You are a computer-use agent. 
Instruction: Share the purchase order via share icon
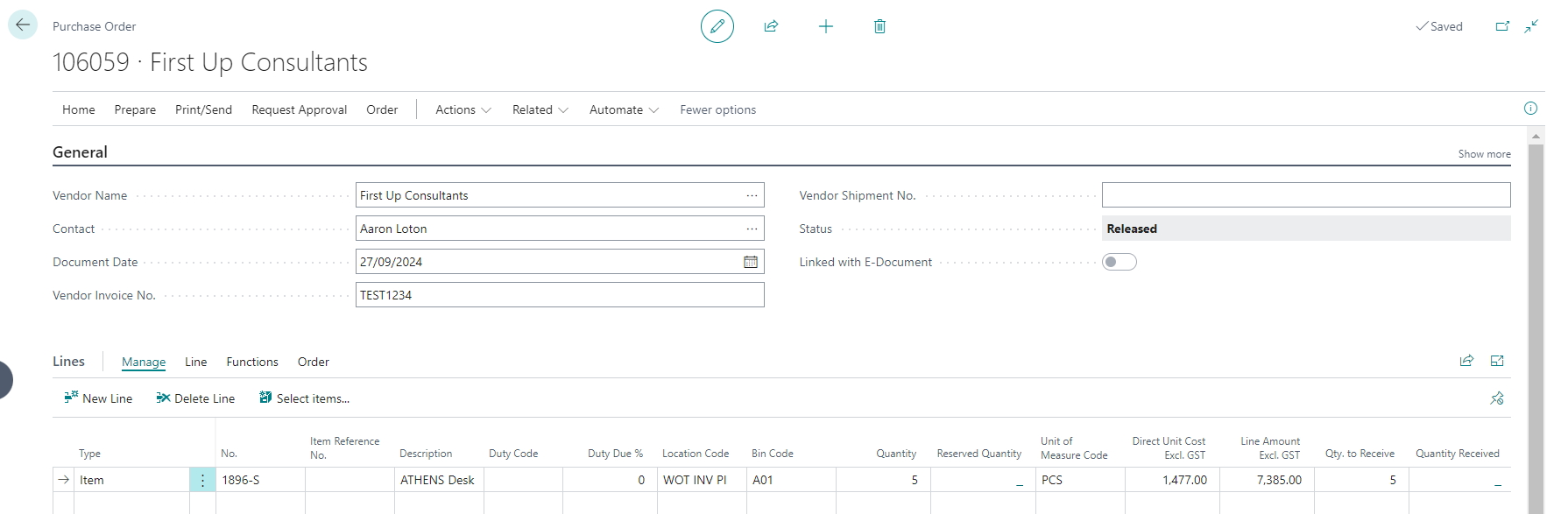coord(771,26)
